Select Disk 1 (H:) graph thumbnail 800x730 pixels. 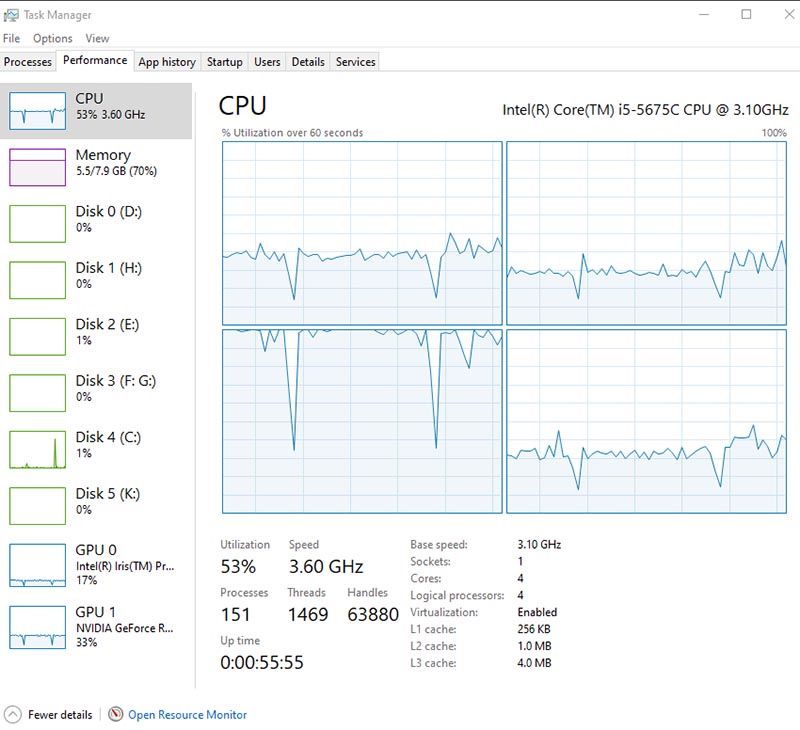37,280
